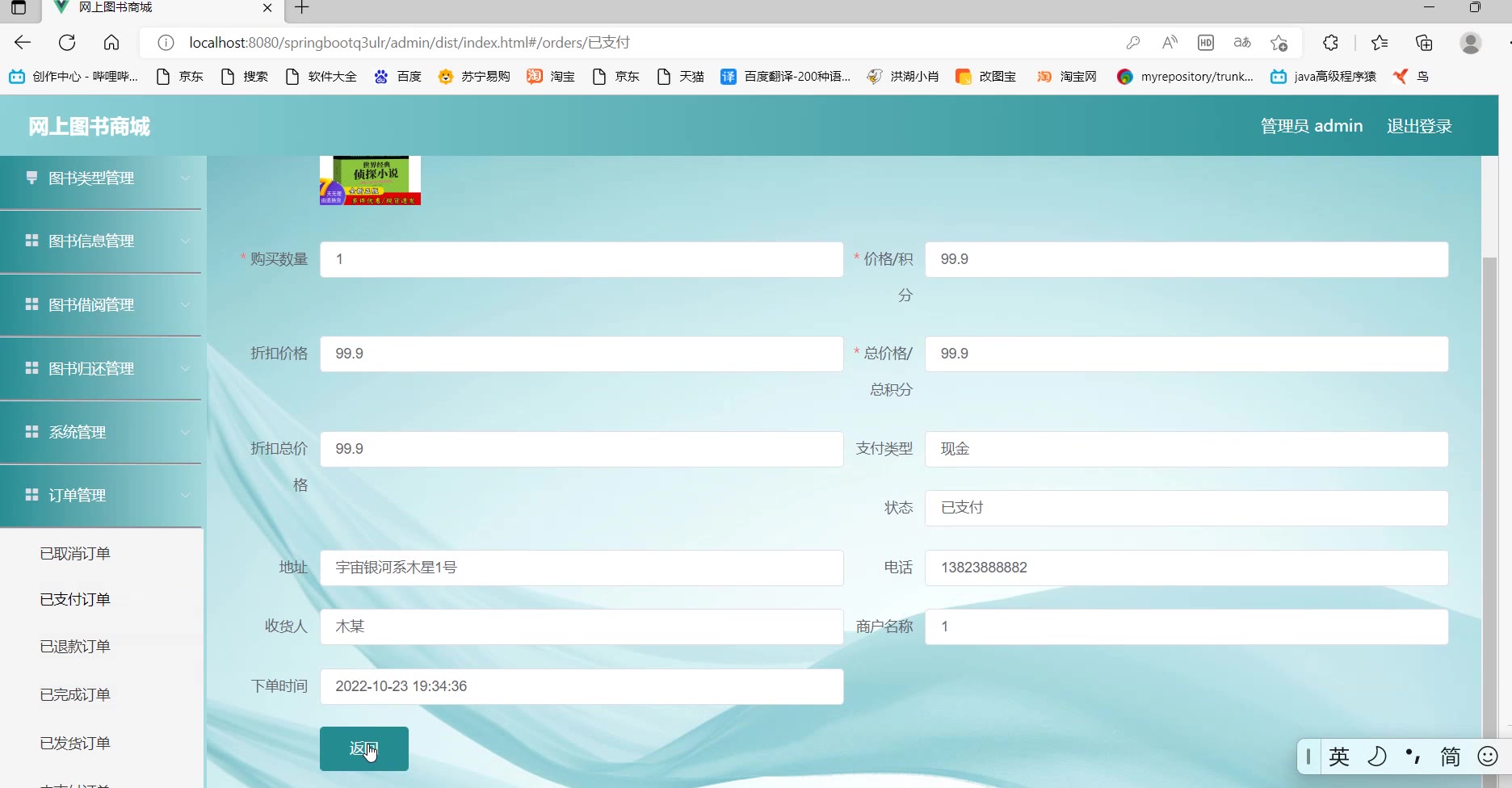Viewport: 1512px width, 788px height.
Task: Click the 支付类型 field showing 现金
Action: pos(1186,449)
